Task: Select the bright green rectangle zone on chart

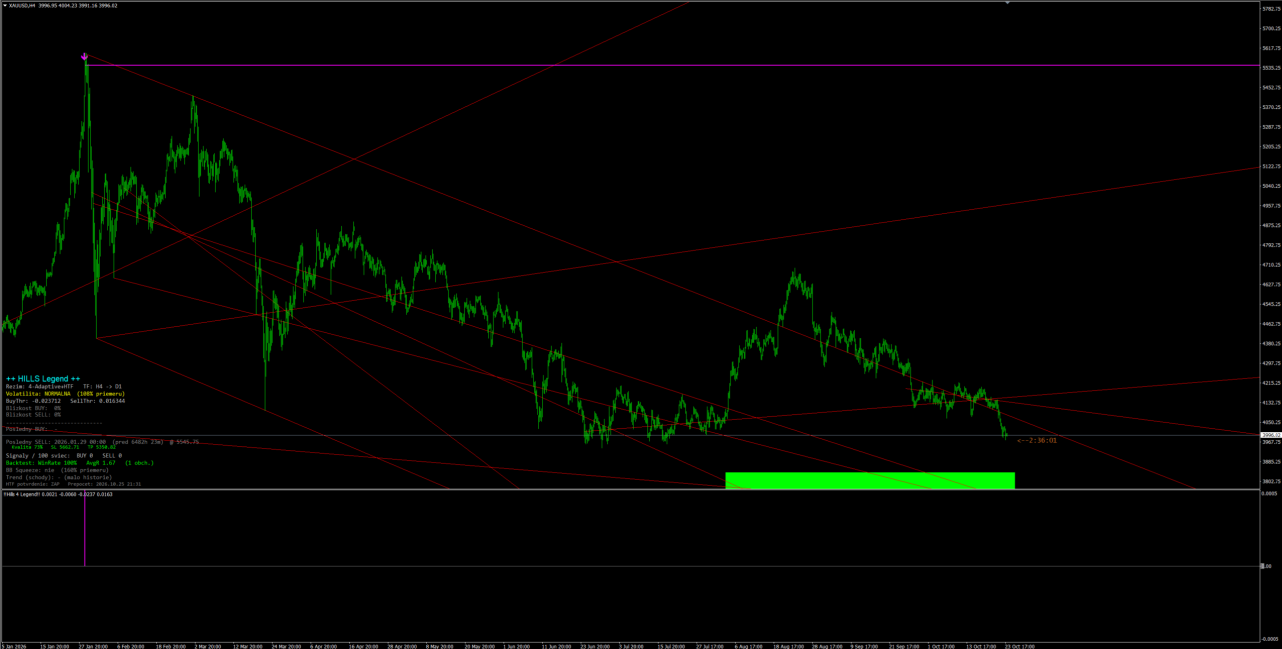Action: 870,480
